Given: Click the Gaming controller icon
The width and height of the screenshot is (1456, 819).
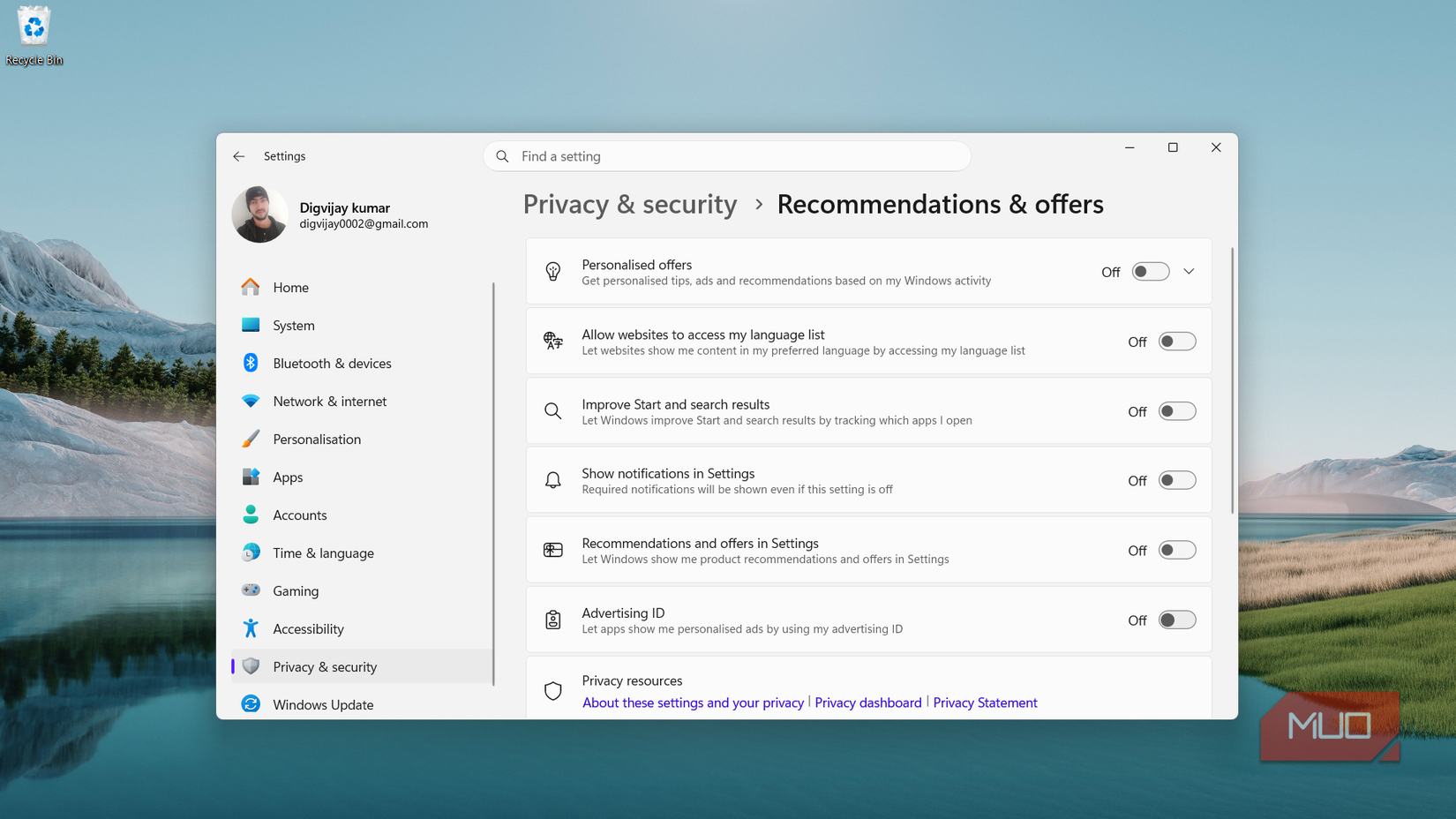Looking at the screenshot, I should click(251, 590).
